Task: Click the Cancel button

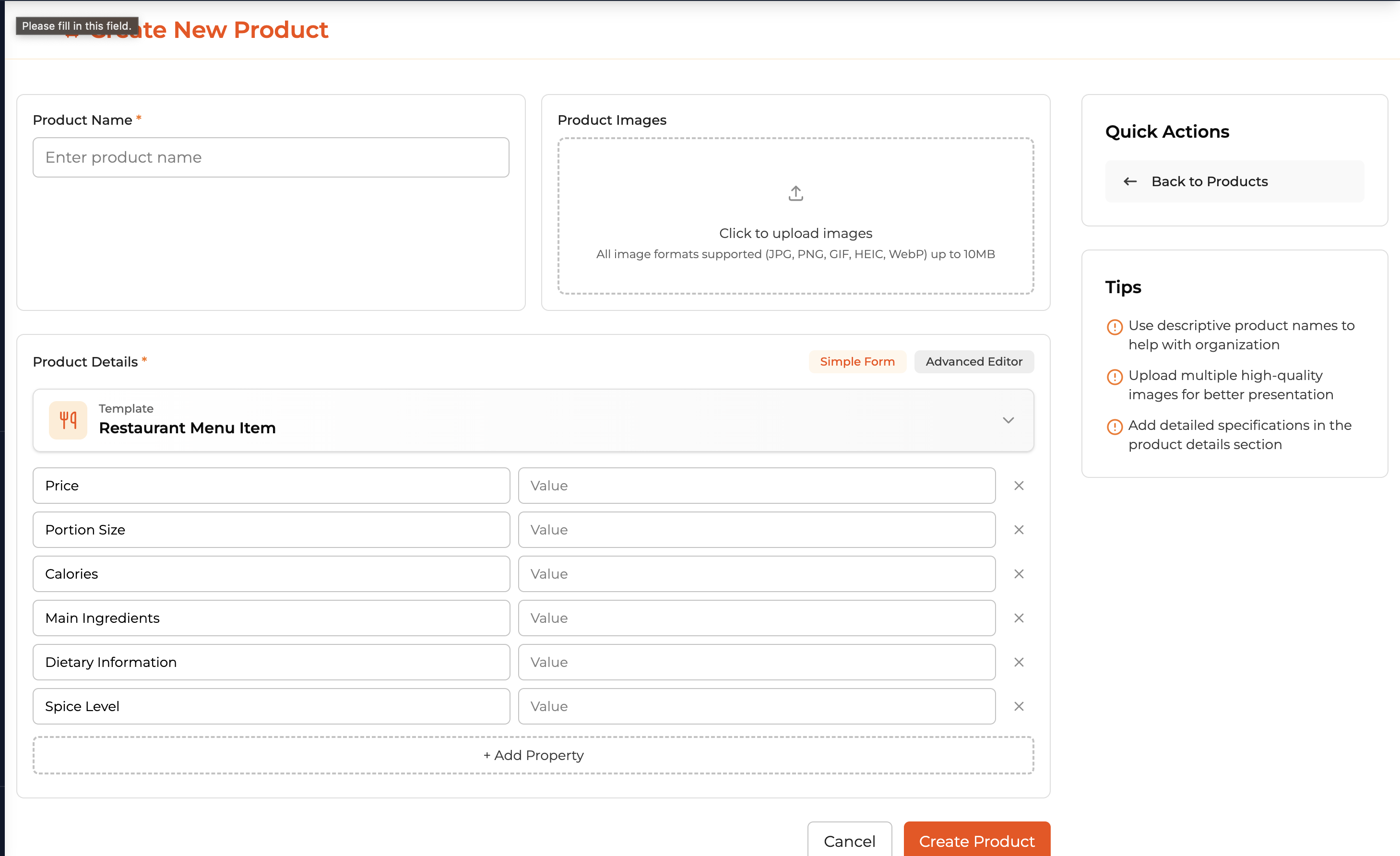Action: (x=849, y=841)
